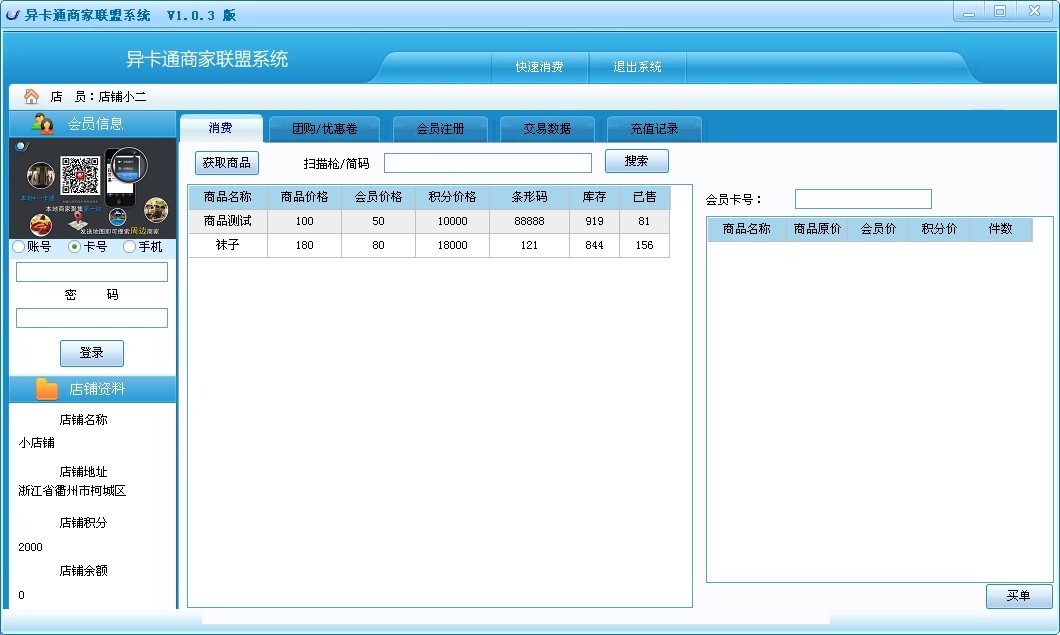Viewport: 1060px width, 635px height.
Task: Click shop name 小店铺
Action: pos(37,443)
